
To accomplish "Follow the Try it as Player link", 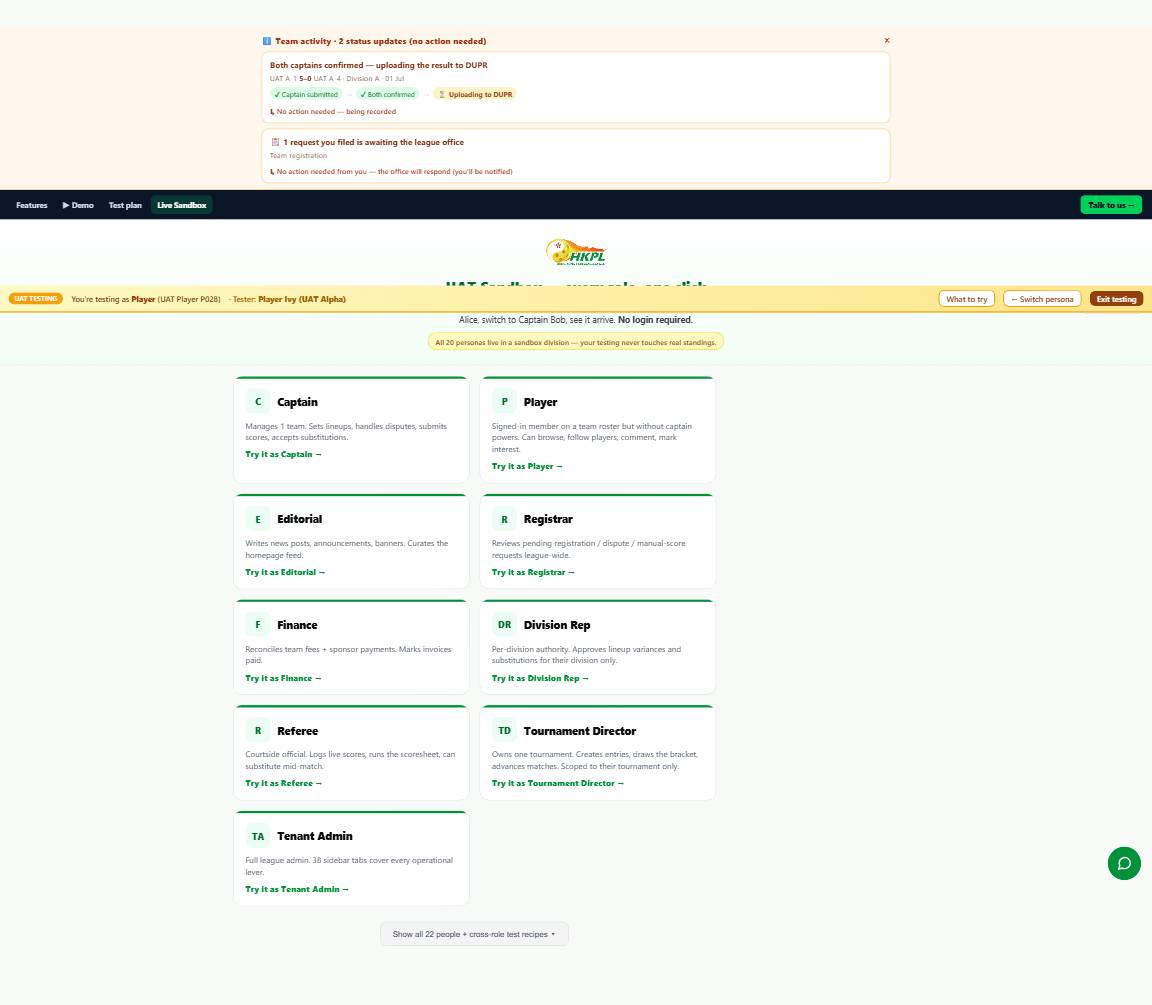I will point(527,467).
